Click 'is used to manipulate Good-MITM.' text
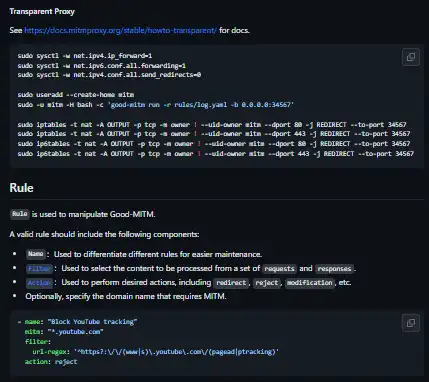This screenshot has width=429, height=382. pos(94,214)
